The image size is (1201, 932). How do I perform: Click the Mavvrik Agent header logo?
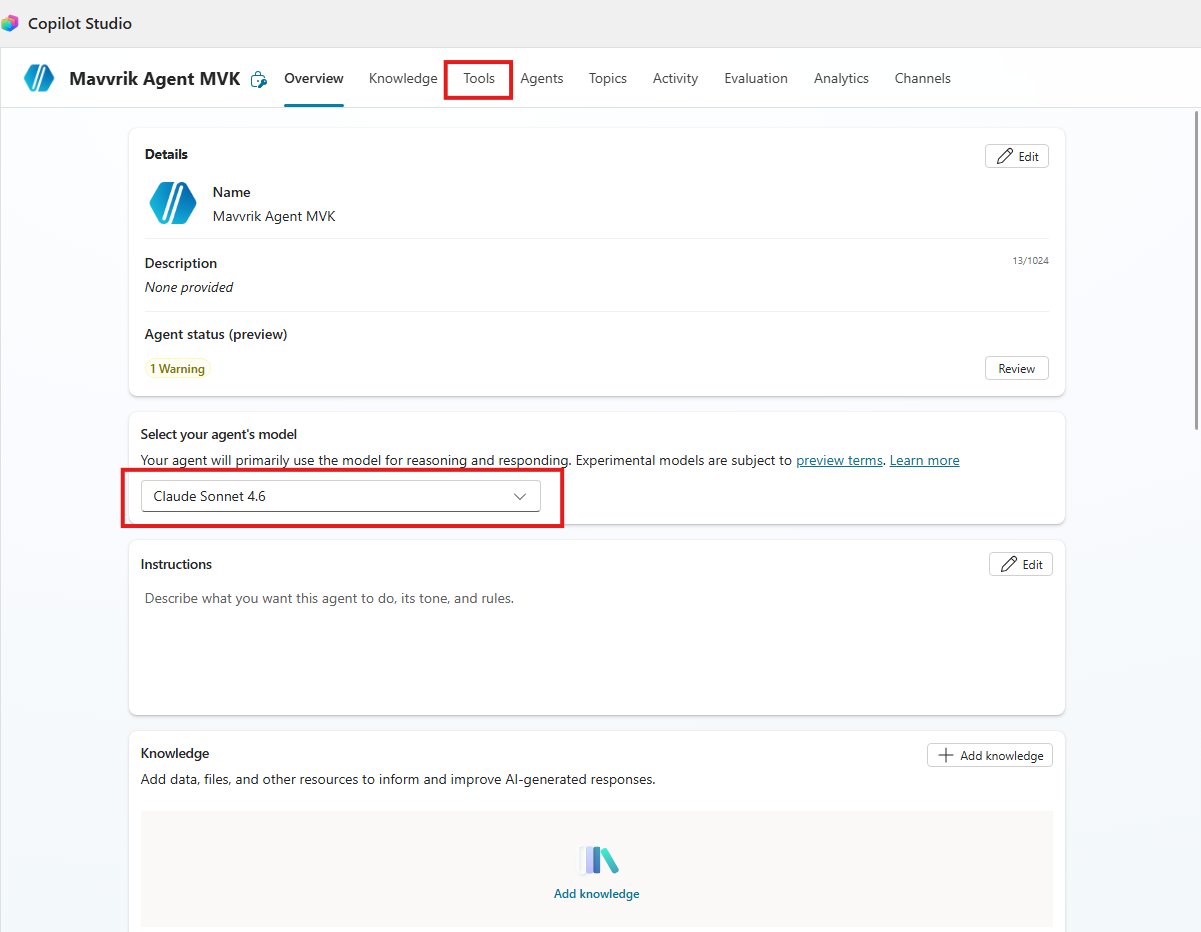pos(39,78)
